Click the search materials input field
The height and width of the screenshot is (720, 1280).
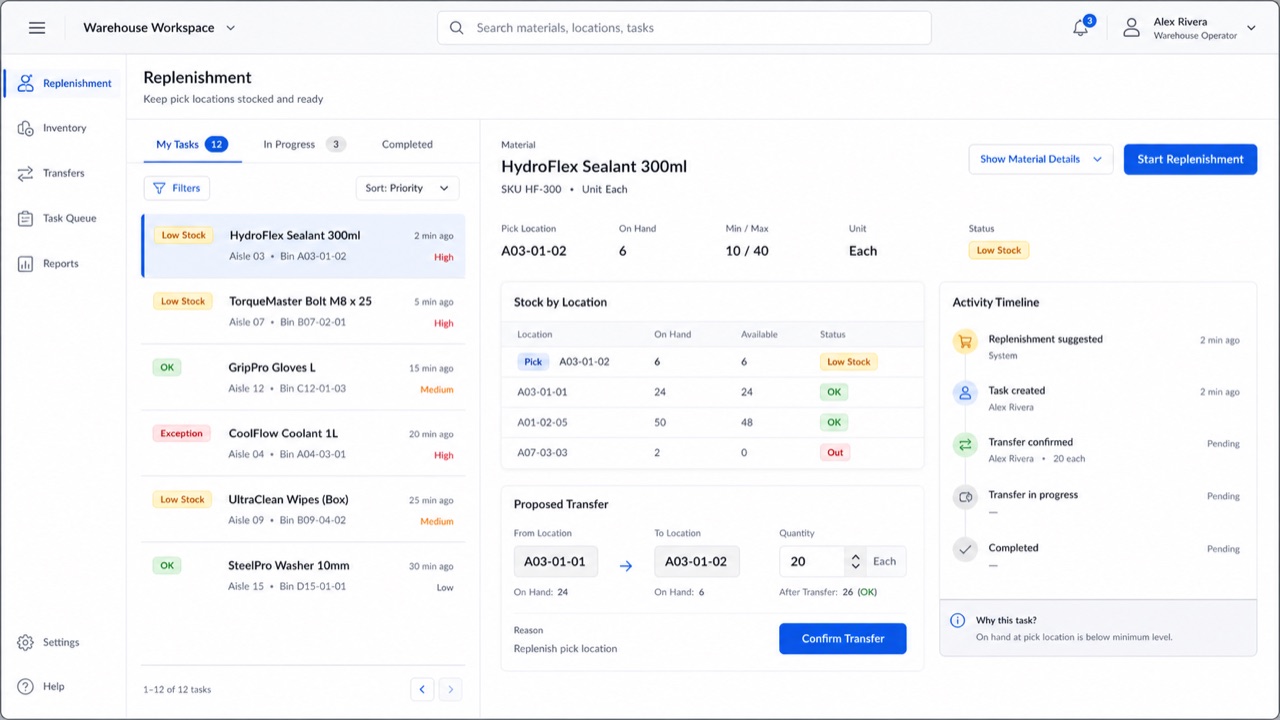(684, 28)
